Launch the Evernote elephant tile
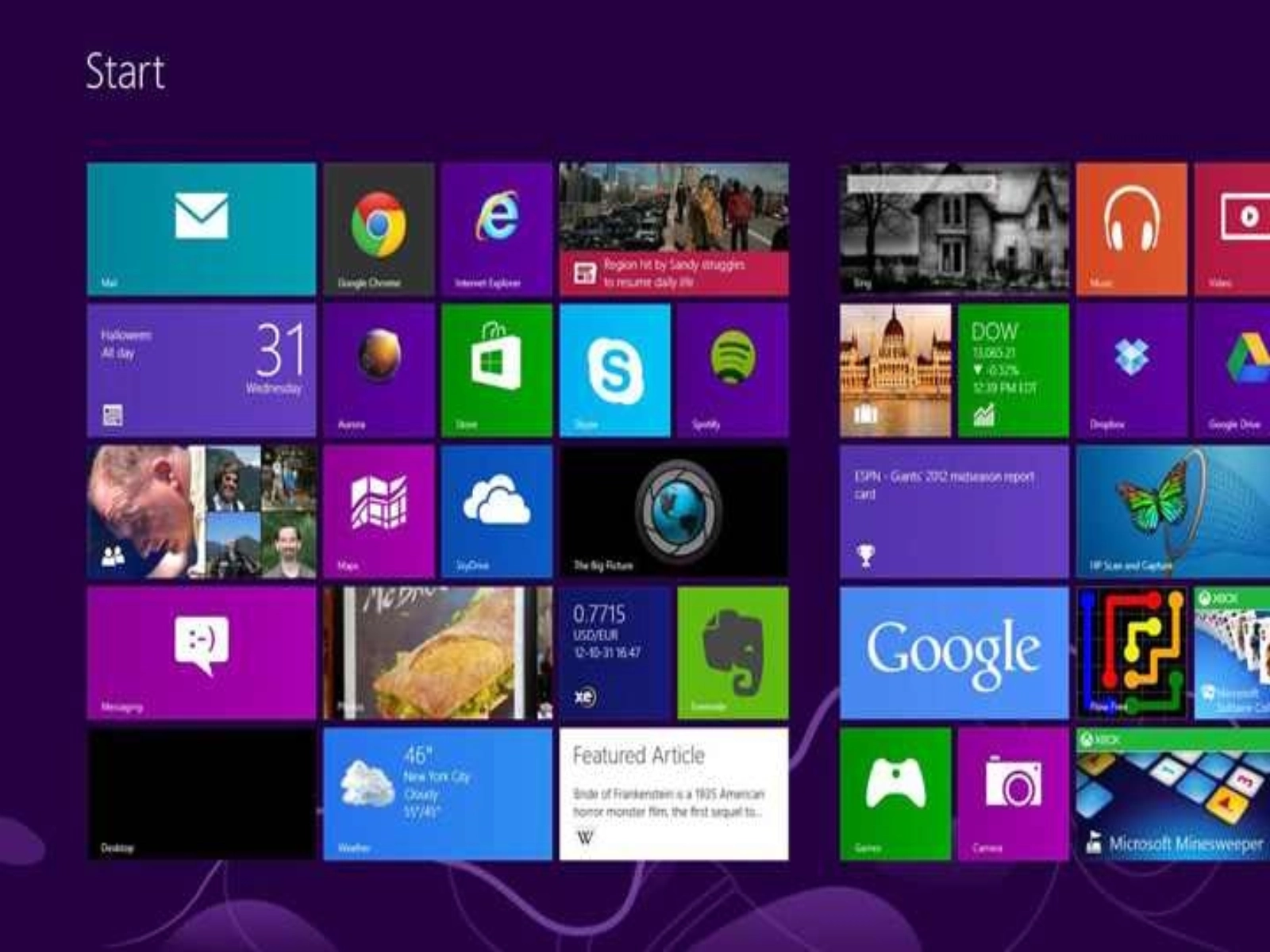1270x952 pixels. [x=732, y=652]
